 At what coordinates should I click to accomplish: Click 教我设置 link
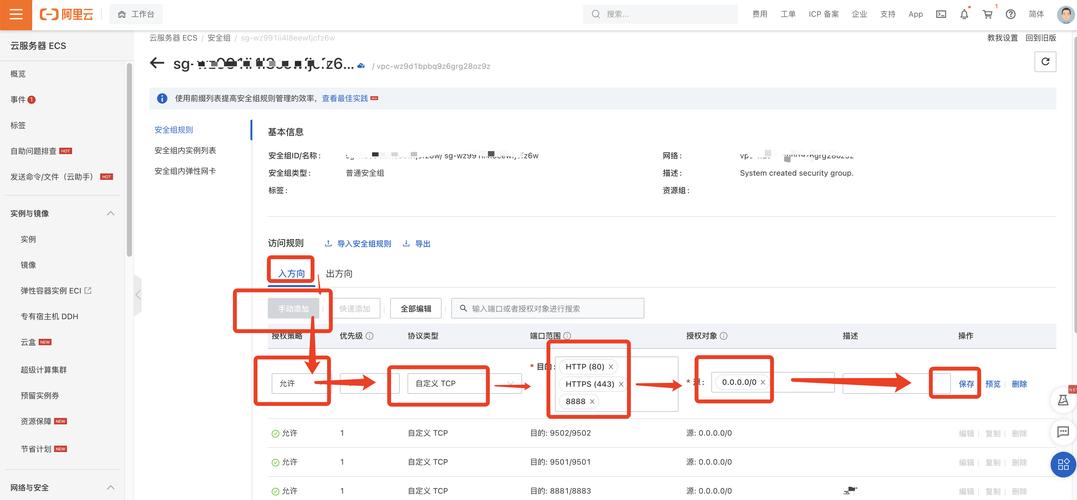(x=1003, y=38)
